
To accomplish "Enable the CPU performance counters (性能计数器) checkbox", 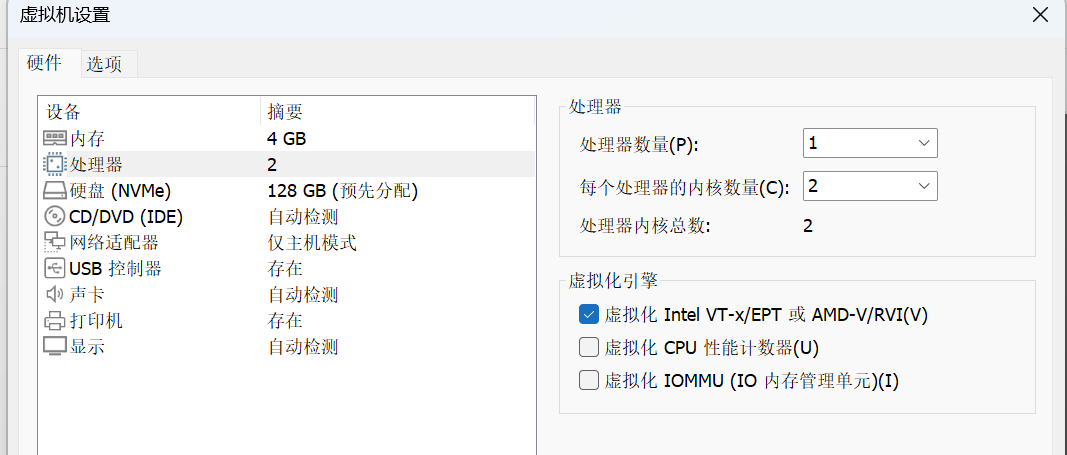I will pos(588,348).
